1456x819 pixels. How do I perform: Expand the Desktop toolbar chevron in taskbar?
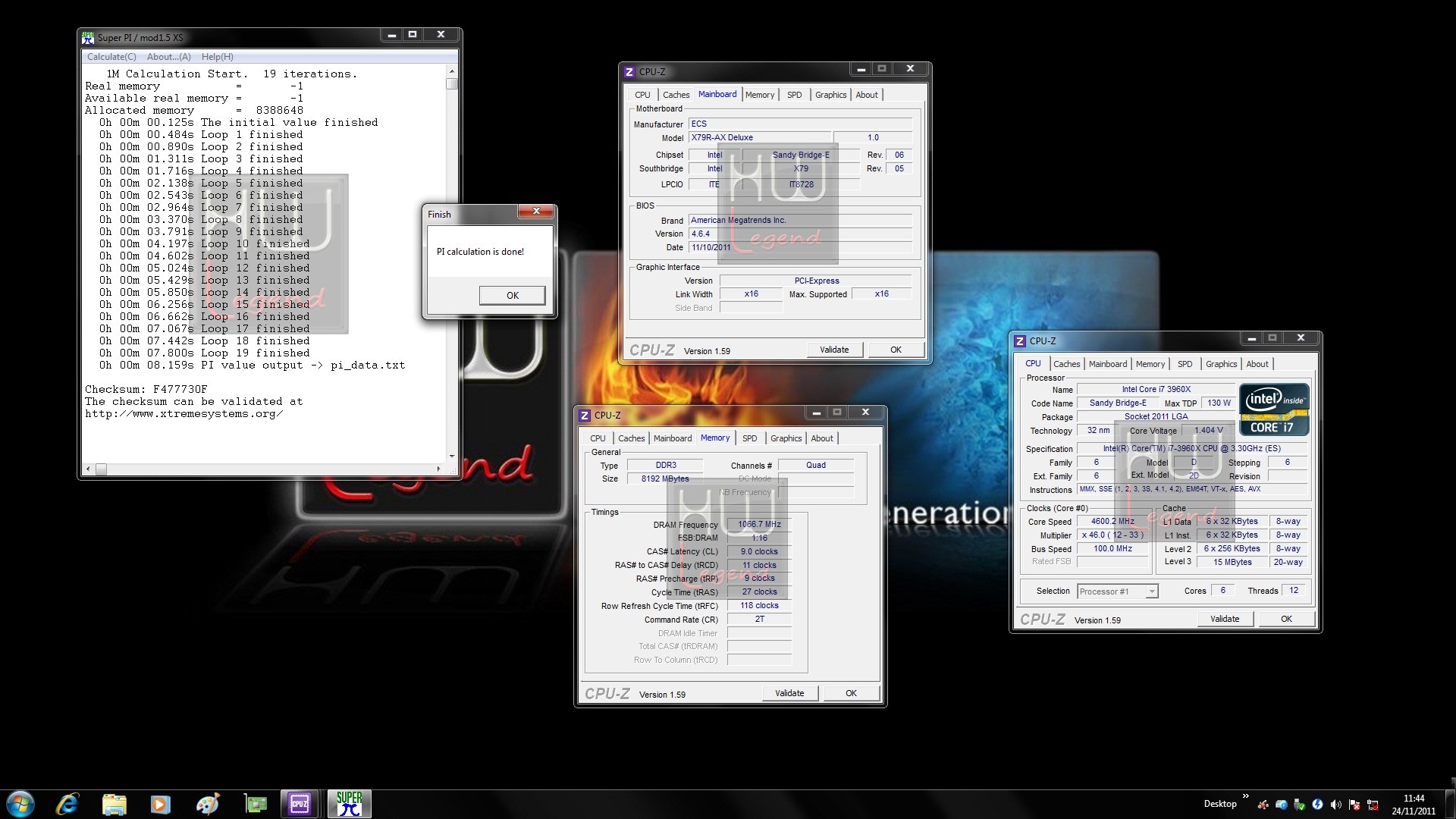[1245, 796]
